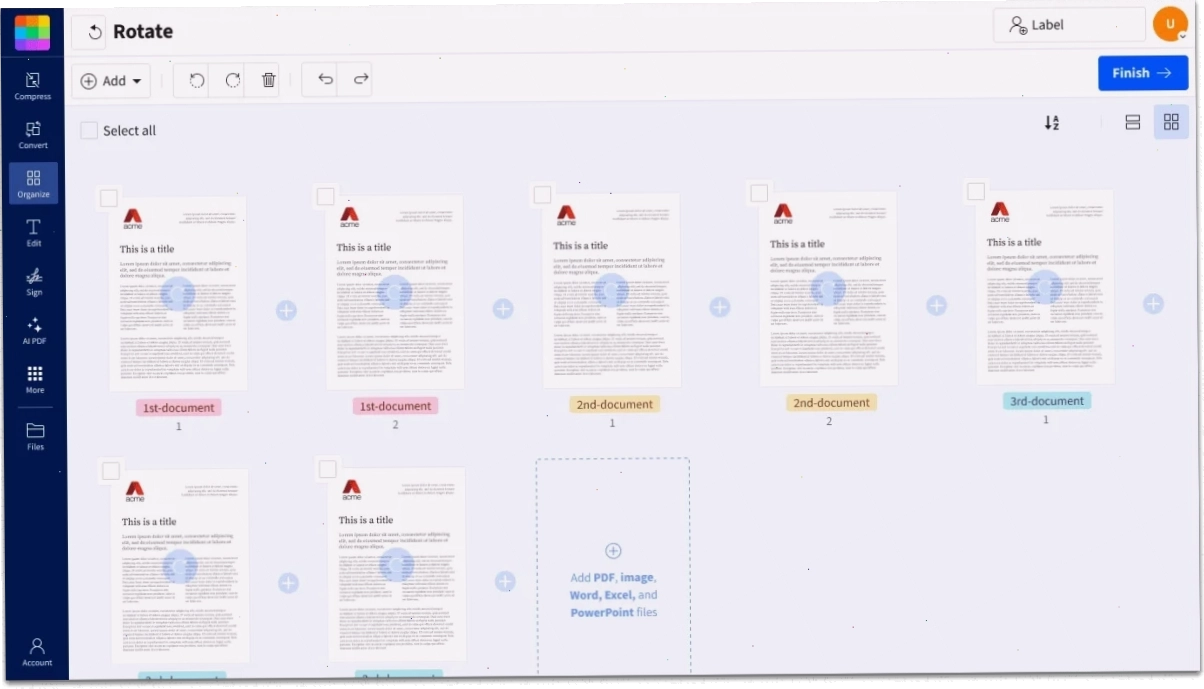Check the 2nd-document page 1 checkbox
Viewport: 1204px width, 689px height.
(x=542, y=195)
